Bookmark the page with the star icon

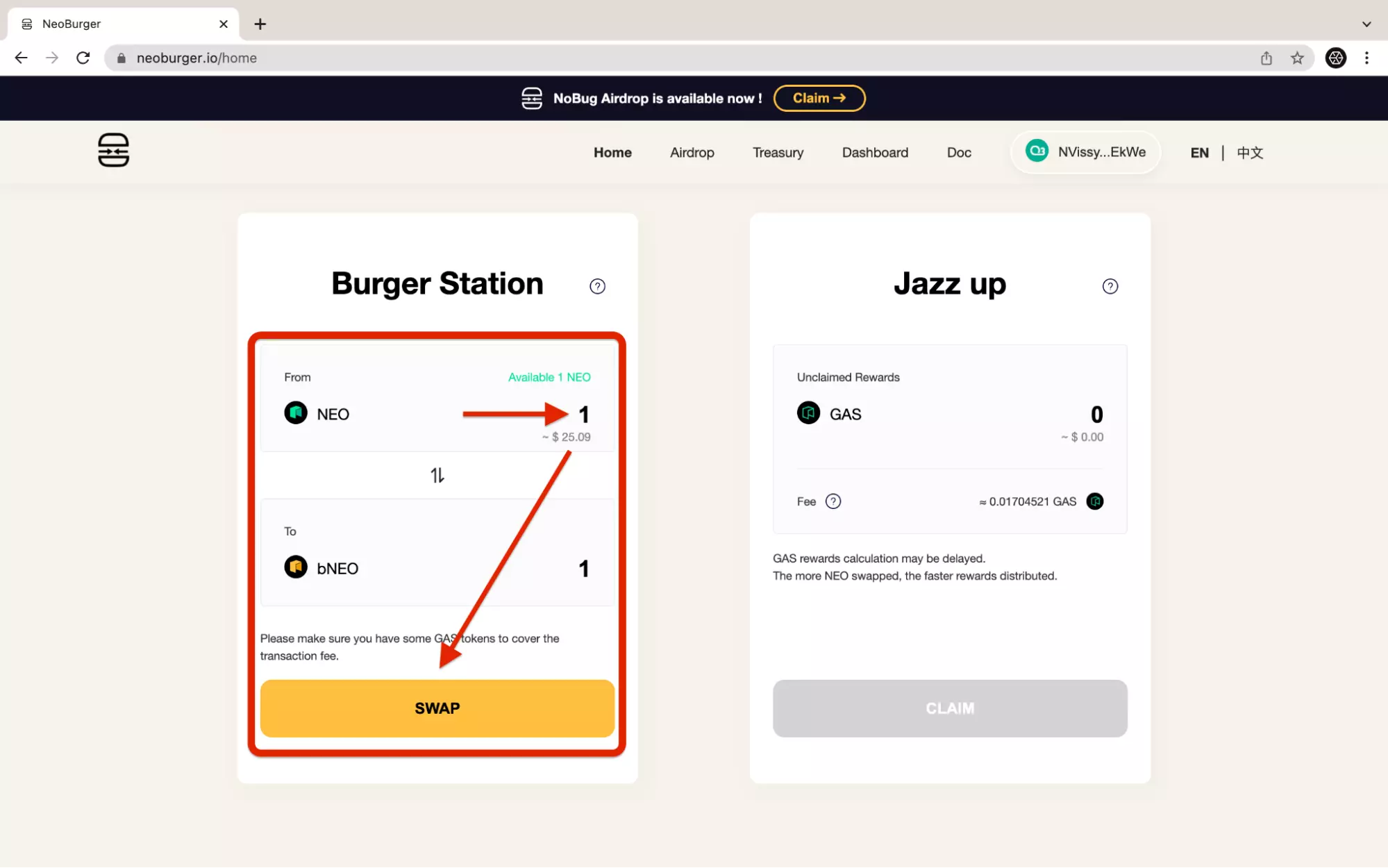pyautogui.click(x=1297, y=58)
